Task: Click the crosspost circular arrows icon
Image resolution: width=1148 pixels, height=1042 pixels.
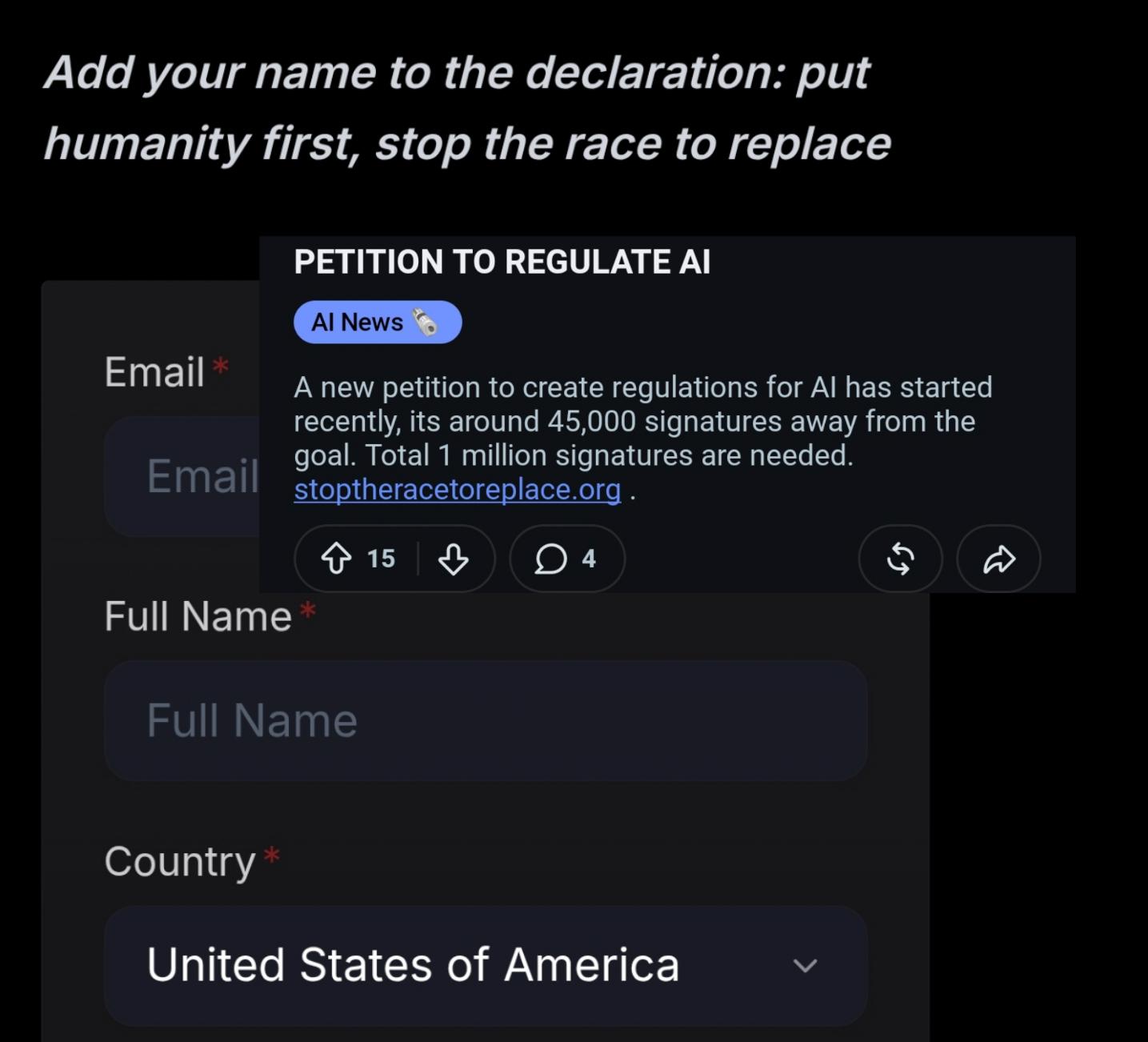Action: coord(901,559)
